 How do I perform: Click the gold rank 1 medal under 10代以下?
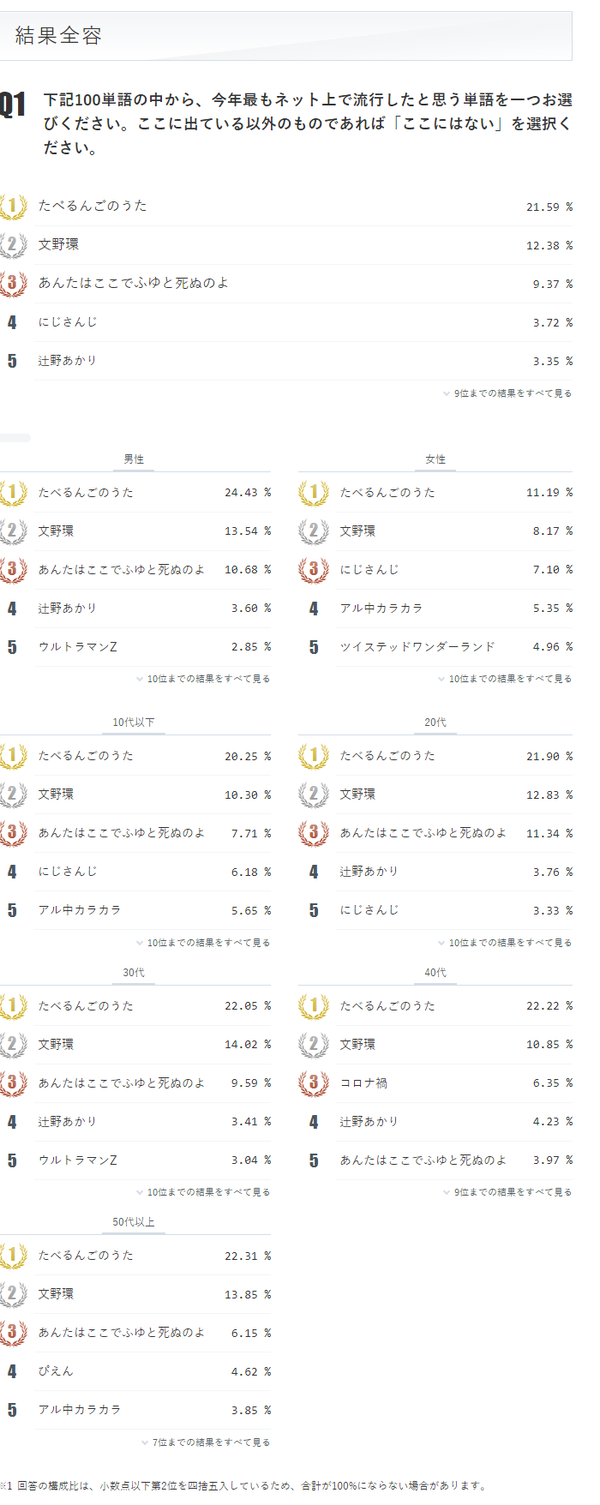pos(12,756)
